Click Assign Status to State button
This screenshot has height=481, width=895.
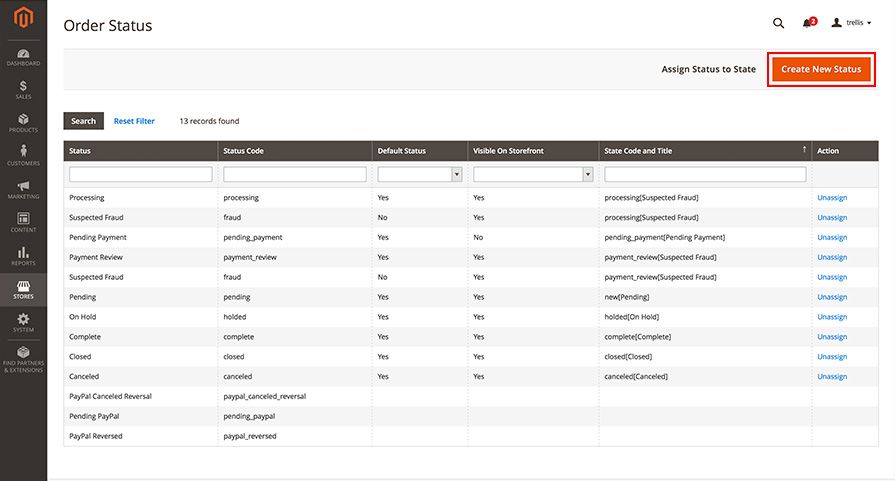coord(708,69)
